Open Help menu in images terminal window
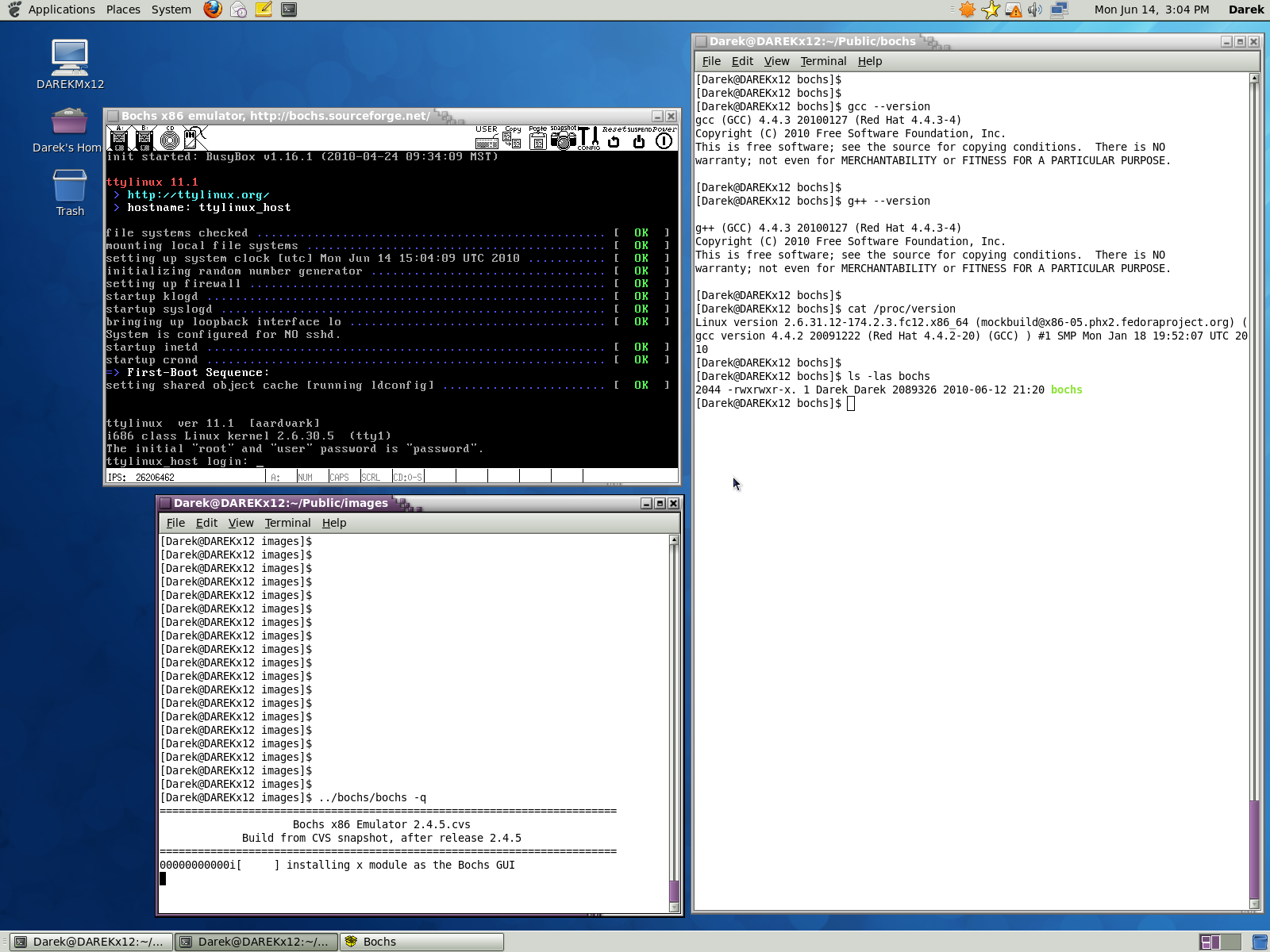Screen dimensions: 1270x952 (x=333, y=523)
